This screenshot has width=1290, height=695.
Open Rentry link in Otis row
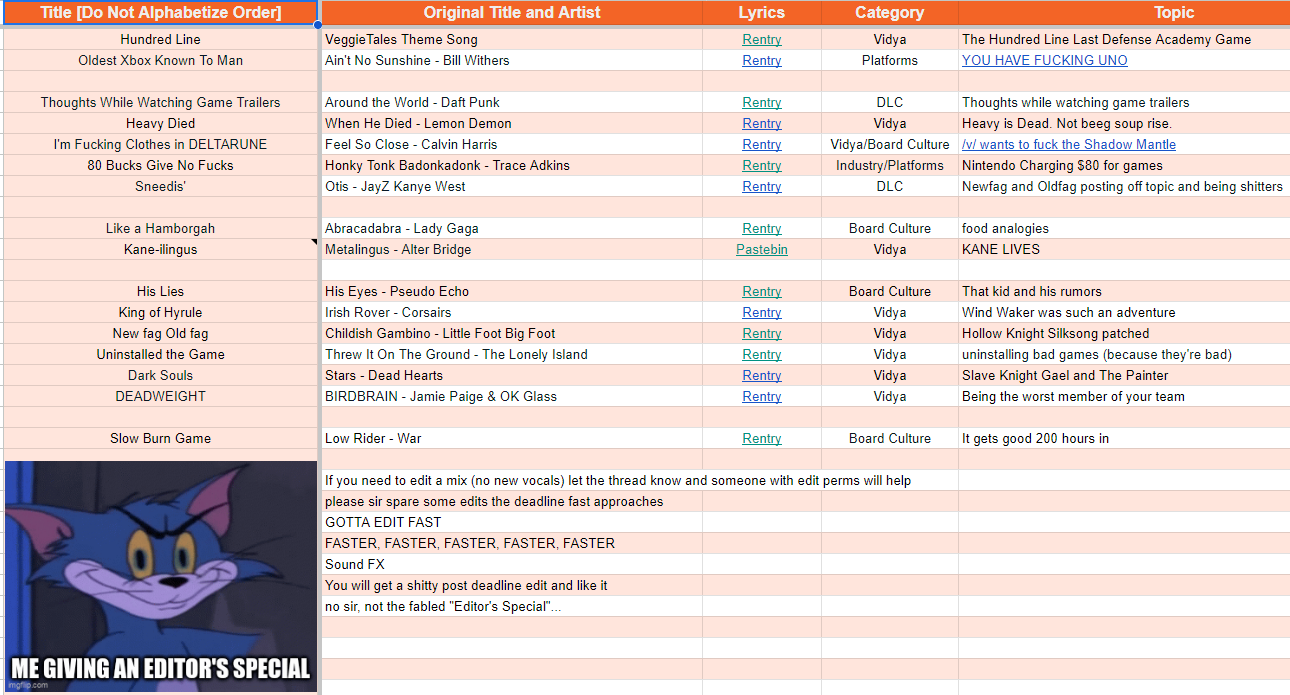point(761,187)
